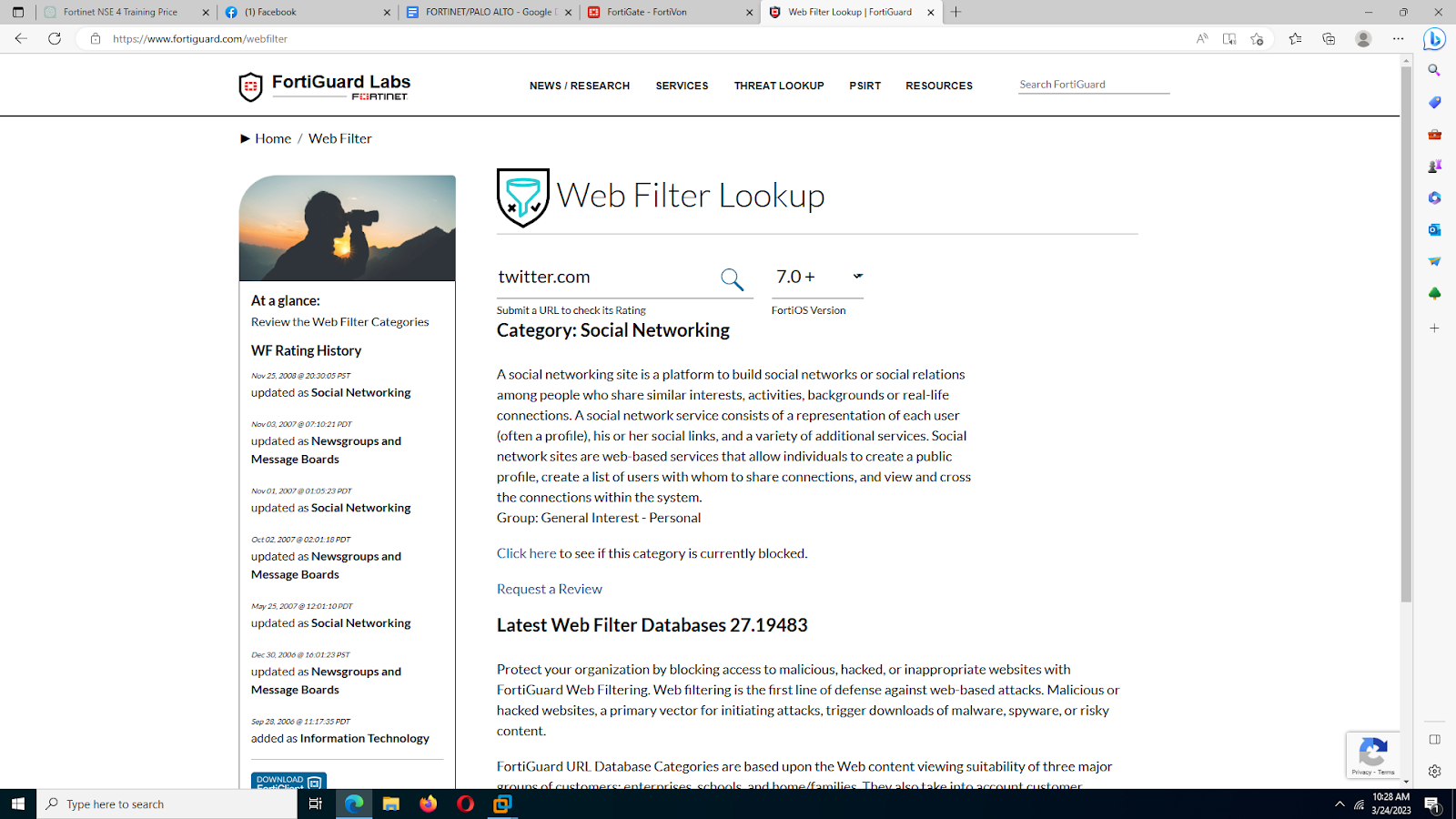Open Review the Web Filter Categories link
Screen dimensions: 1456x819
click(x=339, y=322)
